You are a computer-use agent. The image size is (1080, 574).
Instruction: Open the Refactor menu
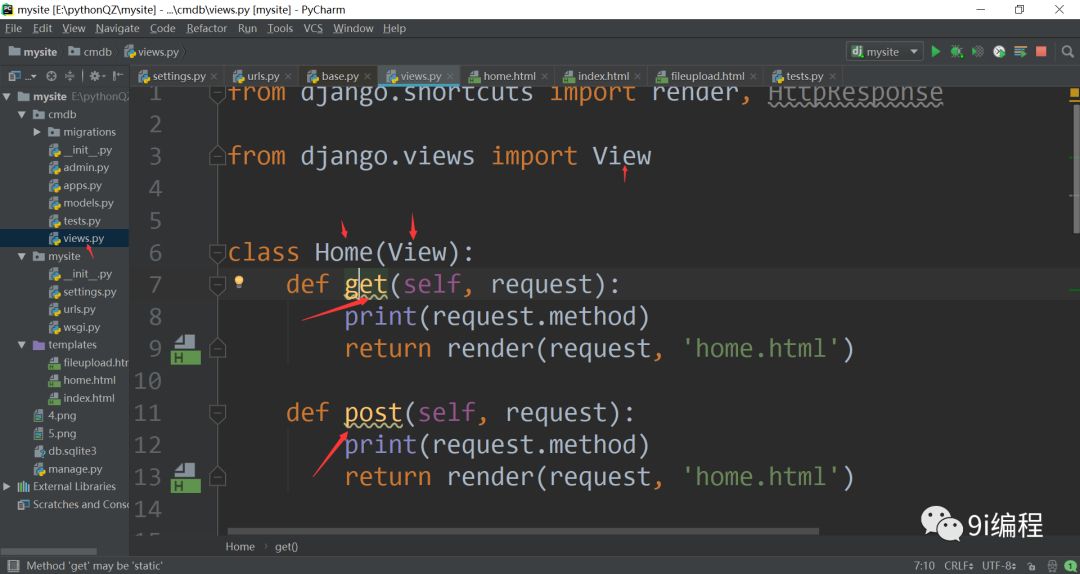point(207,28)
